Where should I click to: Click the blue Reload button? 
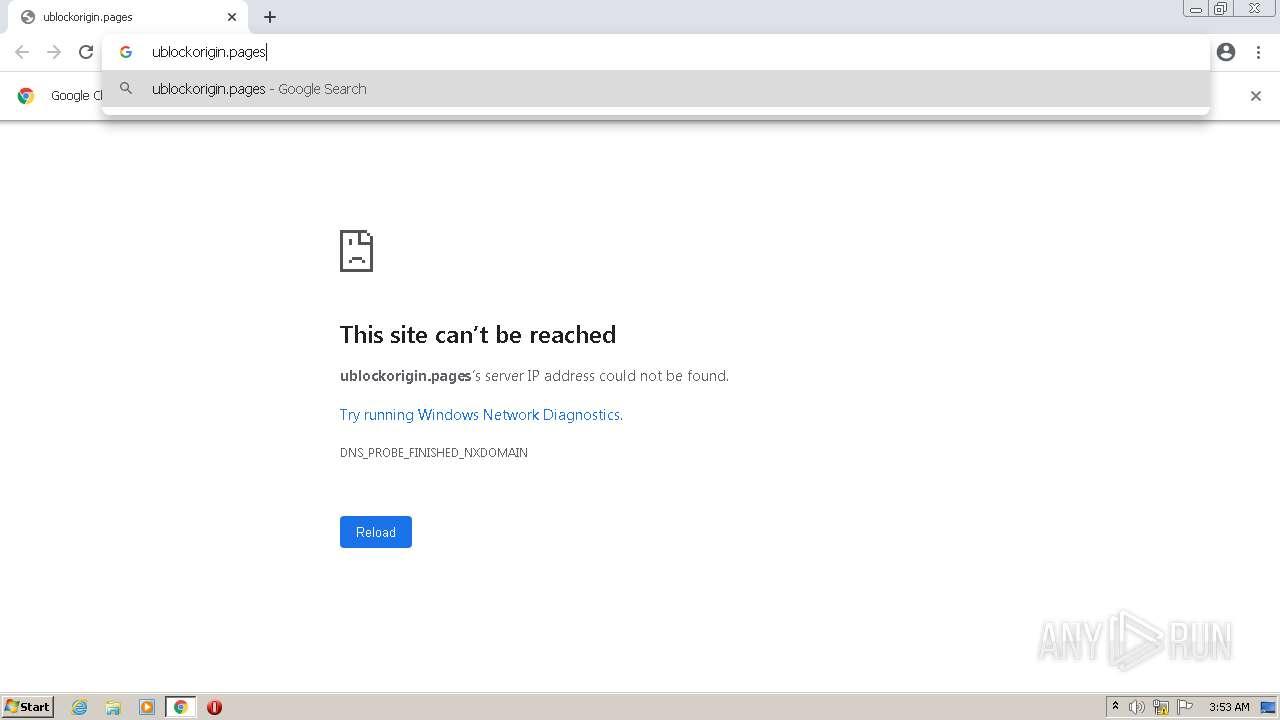(376, 532)
